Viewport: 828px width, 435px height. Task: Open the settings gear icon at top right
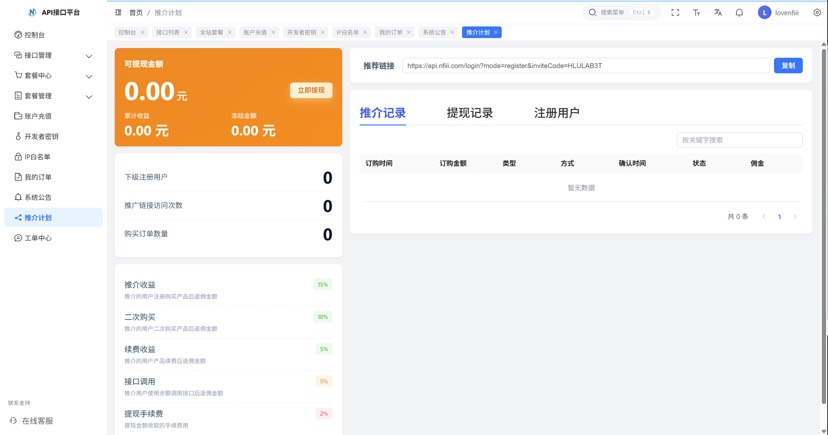pos(816,13)
